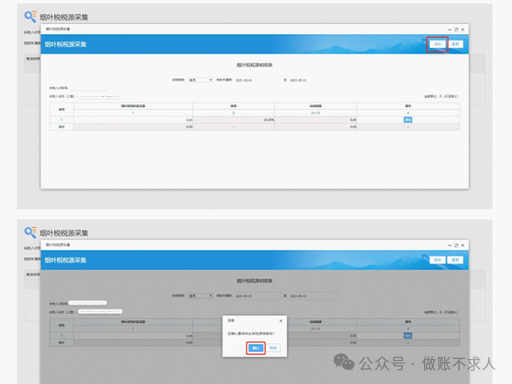Click the blue row action button in lower table
Viewport: 512px width, 384px height.
[x=408, y=336]
